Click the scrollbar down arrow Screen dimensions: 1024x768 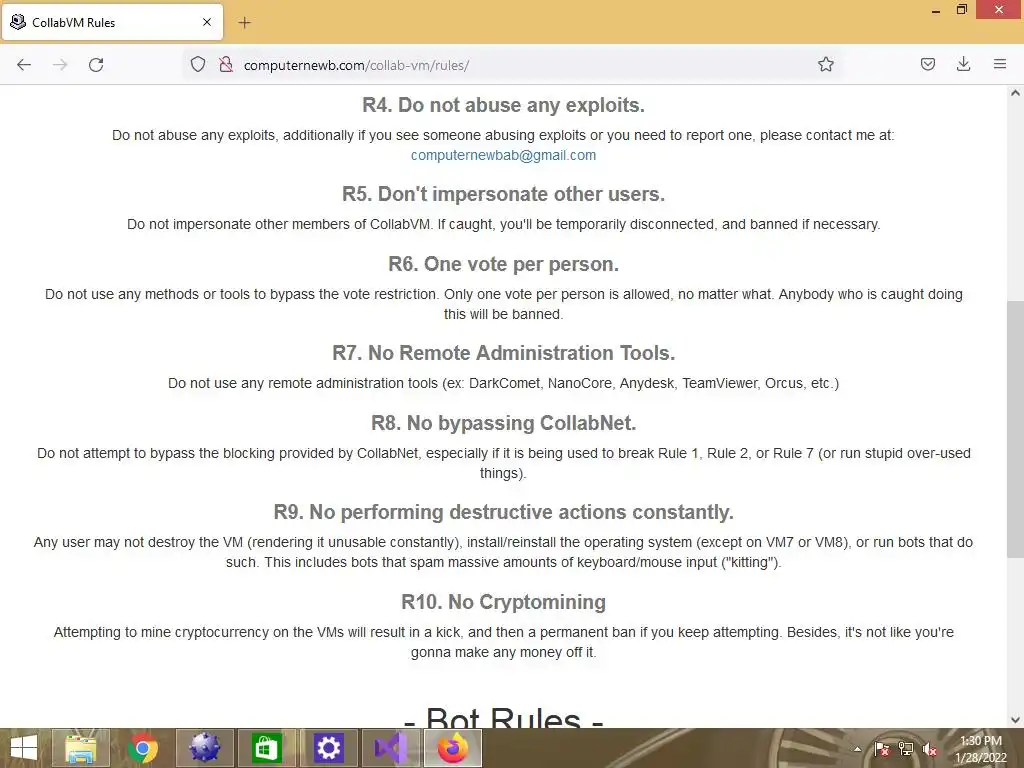click(1015, 720)
